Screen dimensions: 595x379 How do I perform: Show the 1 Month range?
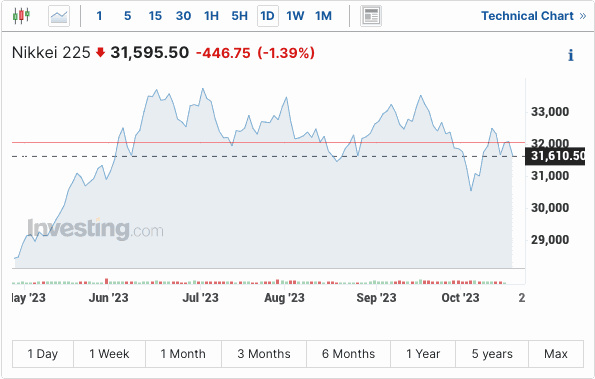tap(183, 354)
